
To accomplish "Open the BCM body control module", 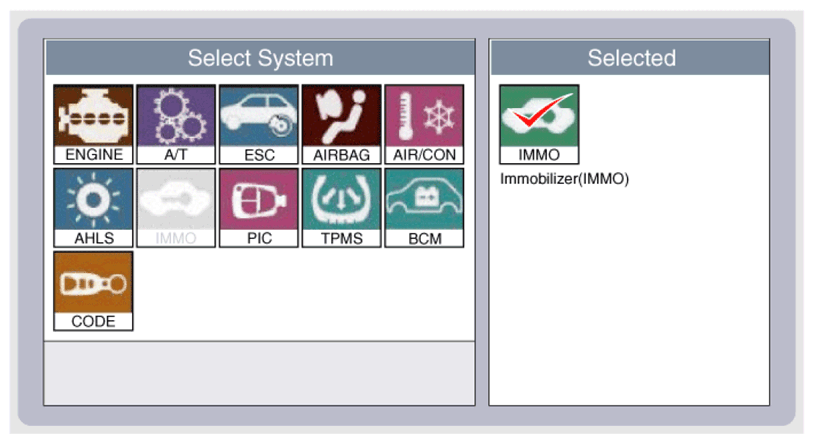I will pos(424,208).
